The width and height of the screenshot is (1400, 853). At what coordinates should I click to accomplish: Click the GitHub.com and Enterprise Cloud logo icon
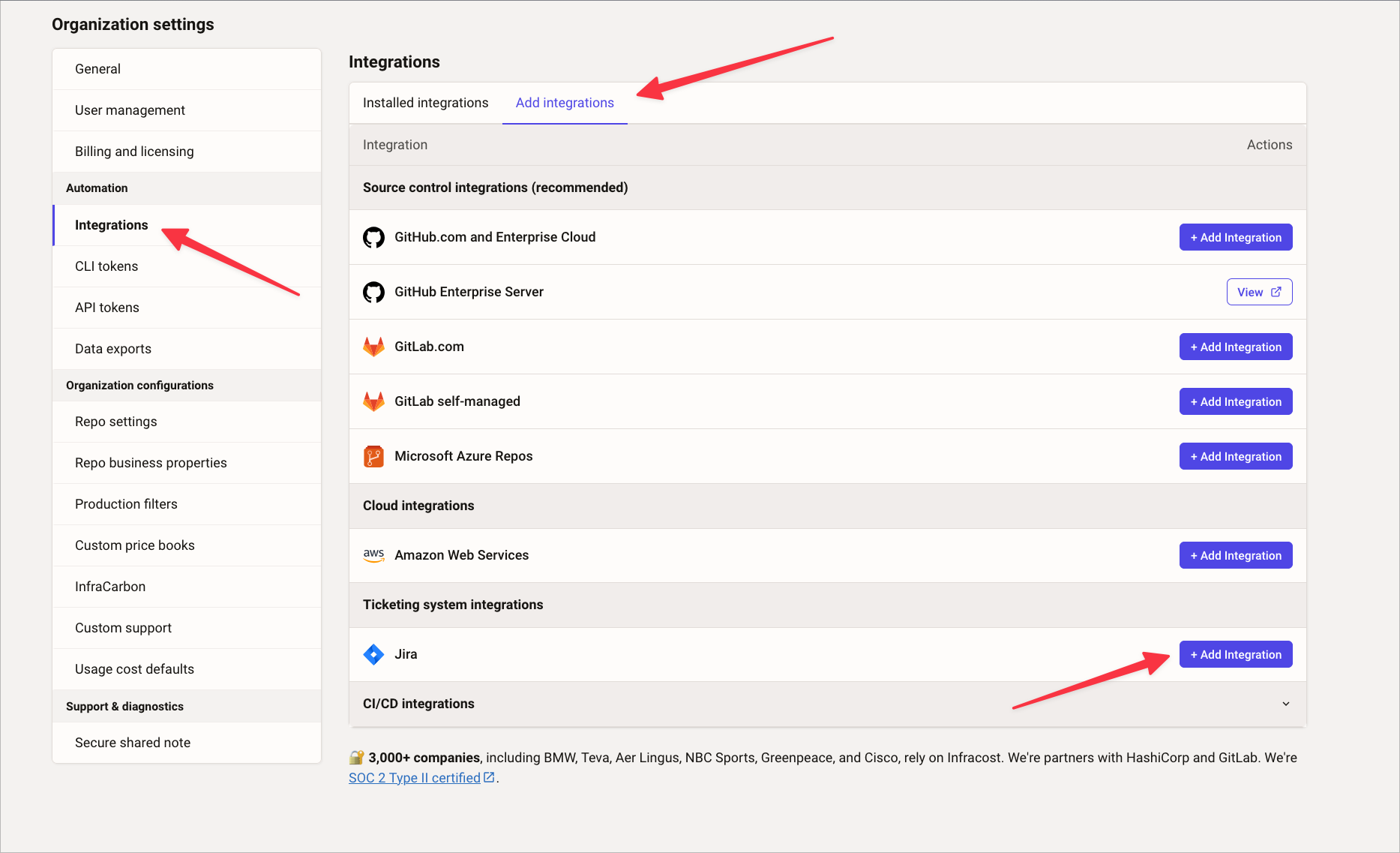click(x=373, y=237)
